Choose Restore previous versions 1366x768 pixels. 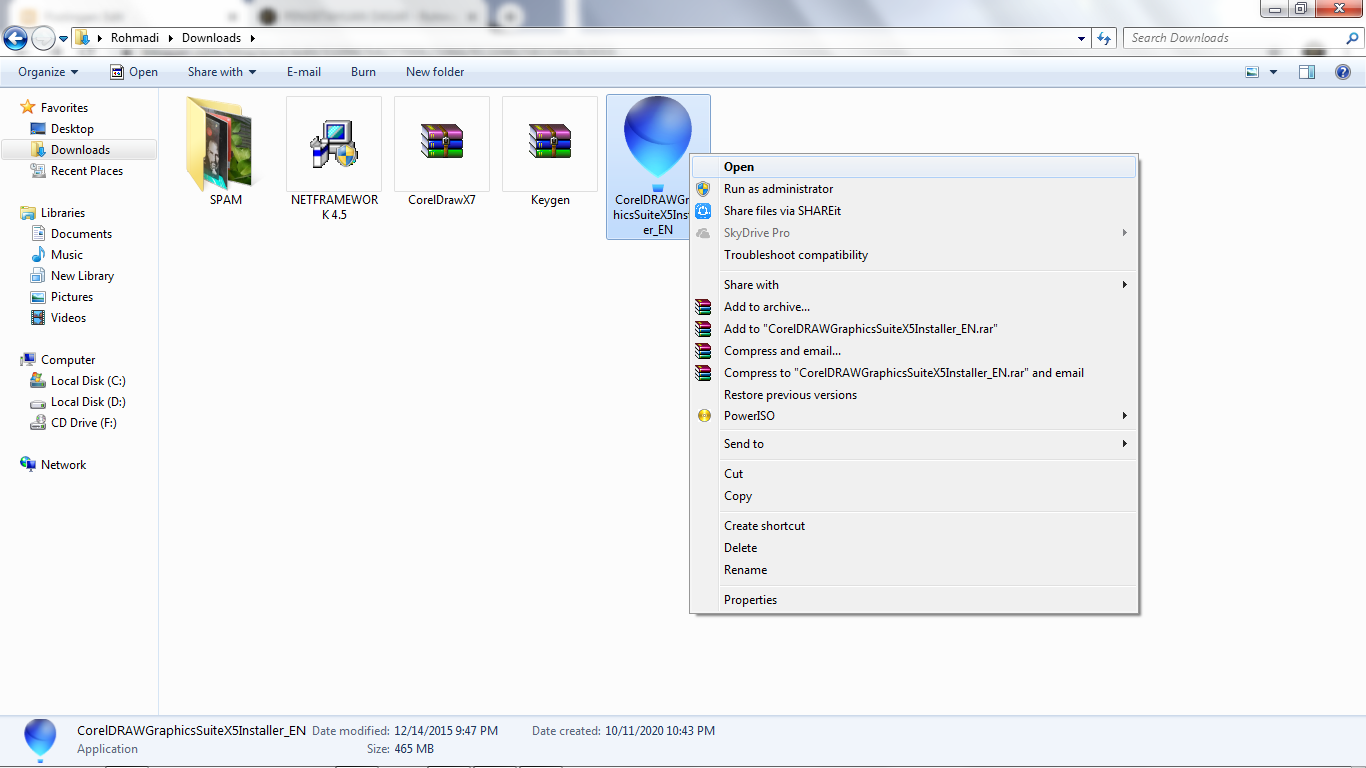[914, 395]
